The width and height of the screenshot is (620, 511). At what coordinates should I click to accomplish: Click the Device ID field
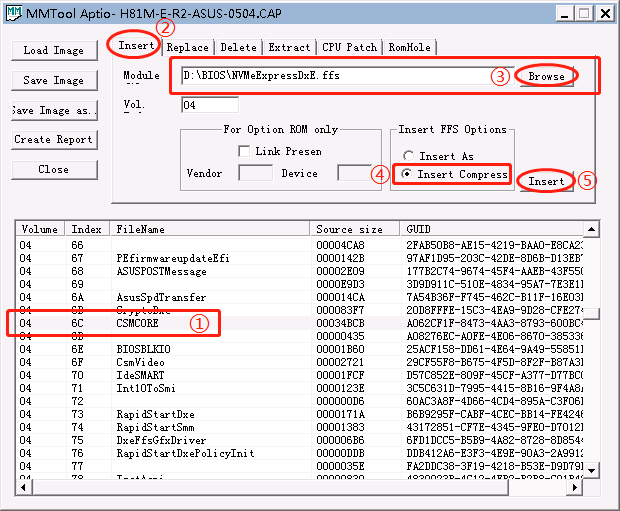355,173
